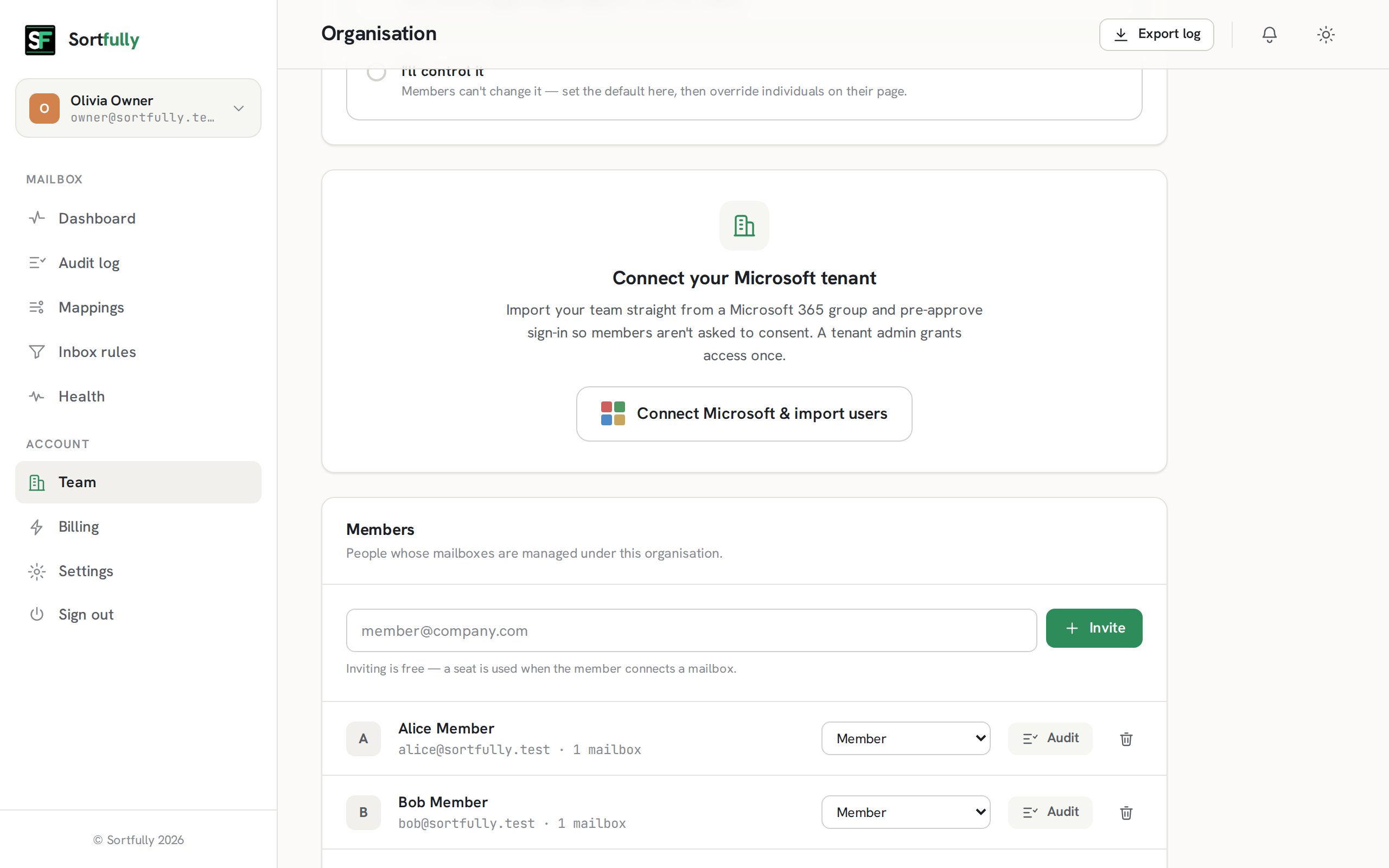This screenshot has height=868, width=1389.
Task: Click alice@sortfully.test email text
Action: click(474, 750)
